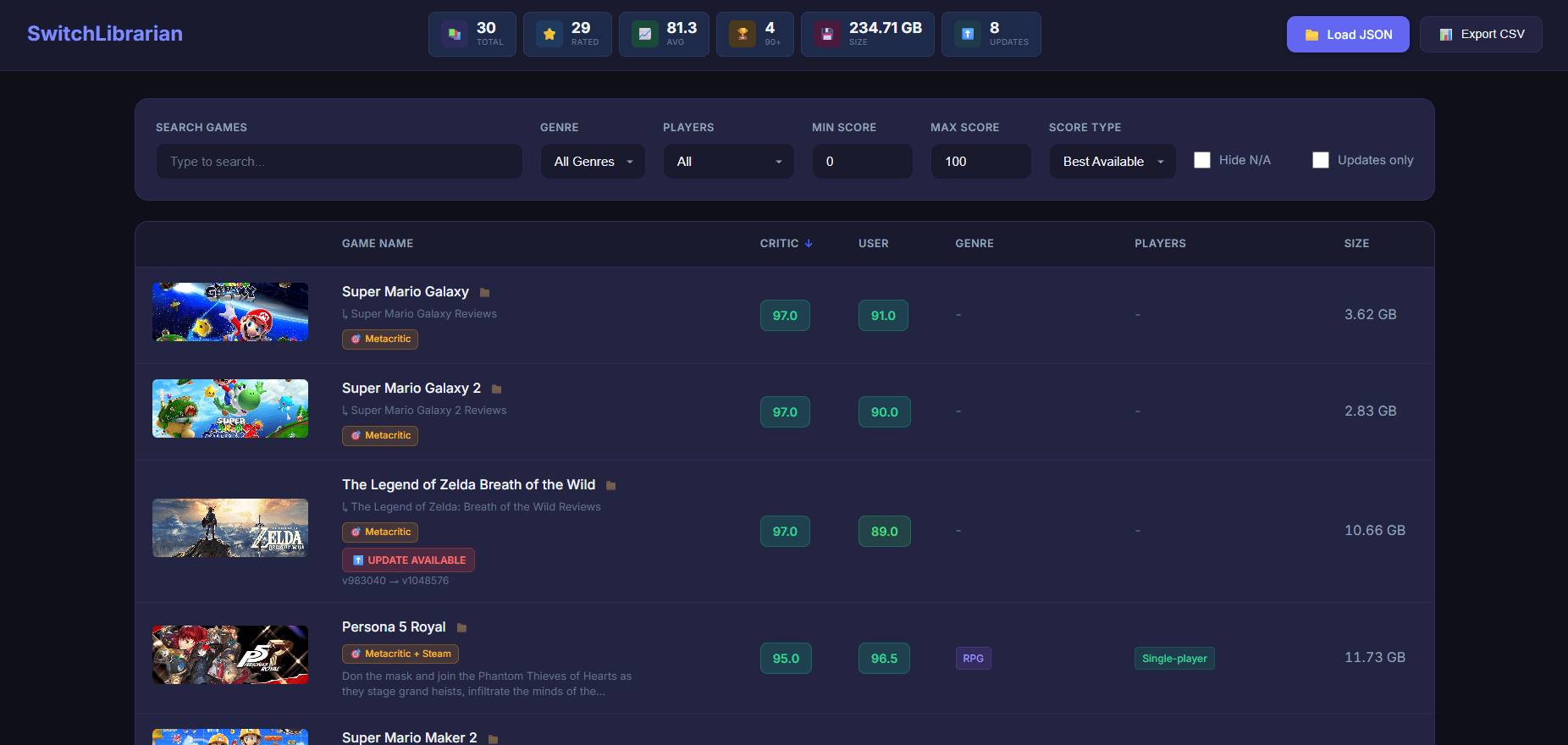The height and width of the screenshot is (745, 1568).
Task: Click the trophy icon in the 90+ stat
Action: (x=743, y=35)
